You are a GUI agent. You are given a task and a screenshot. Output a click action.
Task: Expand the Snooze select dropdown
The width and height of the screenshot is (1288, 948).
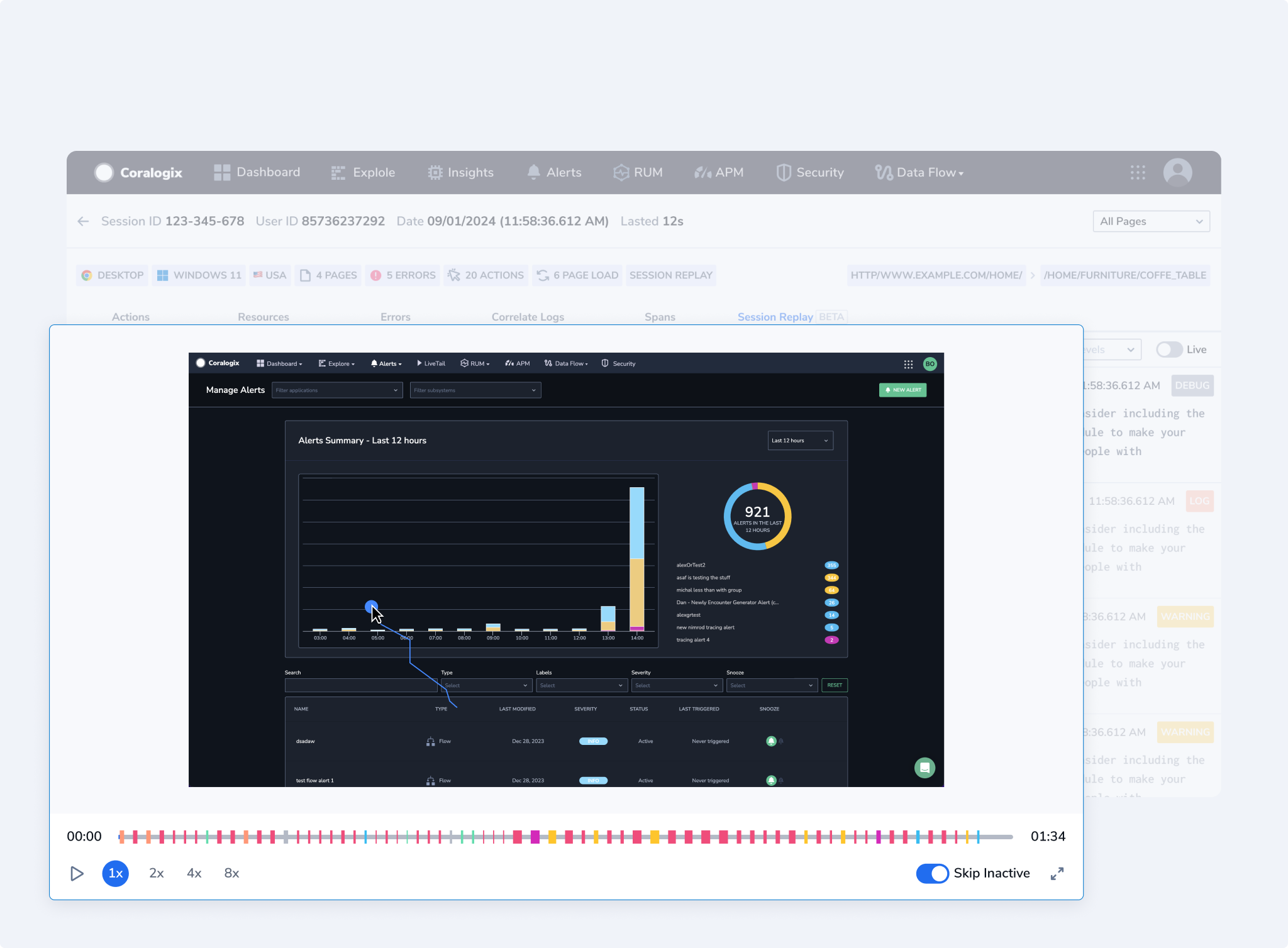tap(772, 685)
